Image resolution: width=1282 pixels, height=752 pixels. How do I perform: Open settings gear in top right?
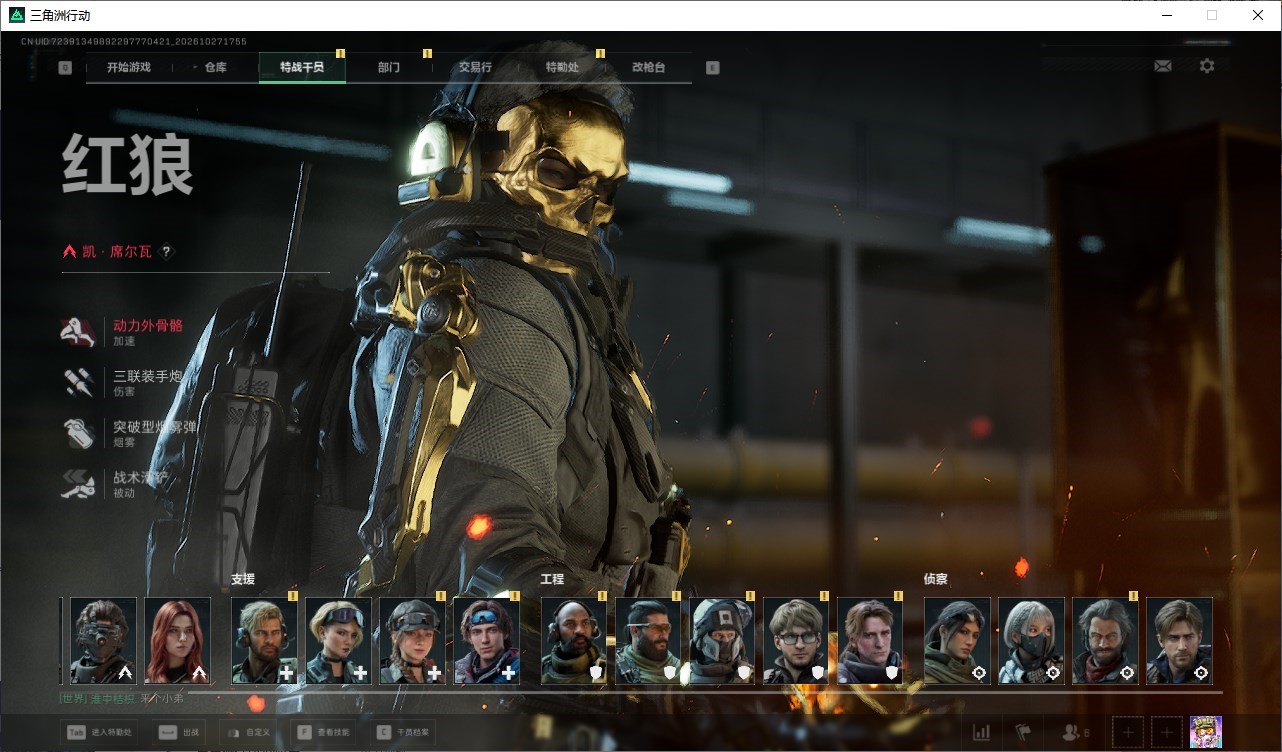pos(1207,66)
